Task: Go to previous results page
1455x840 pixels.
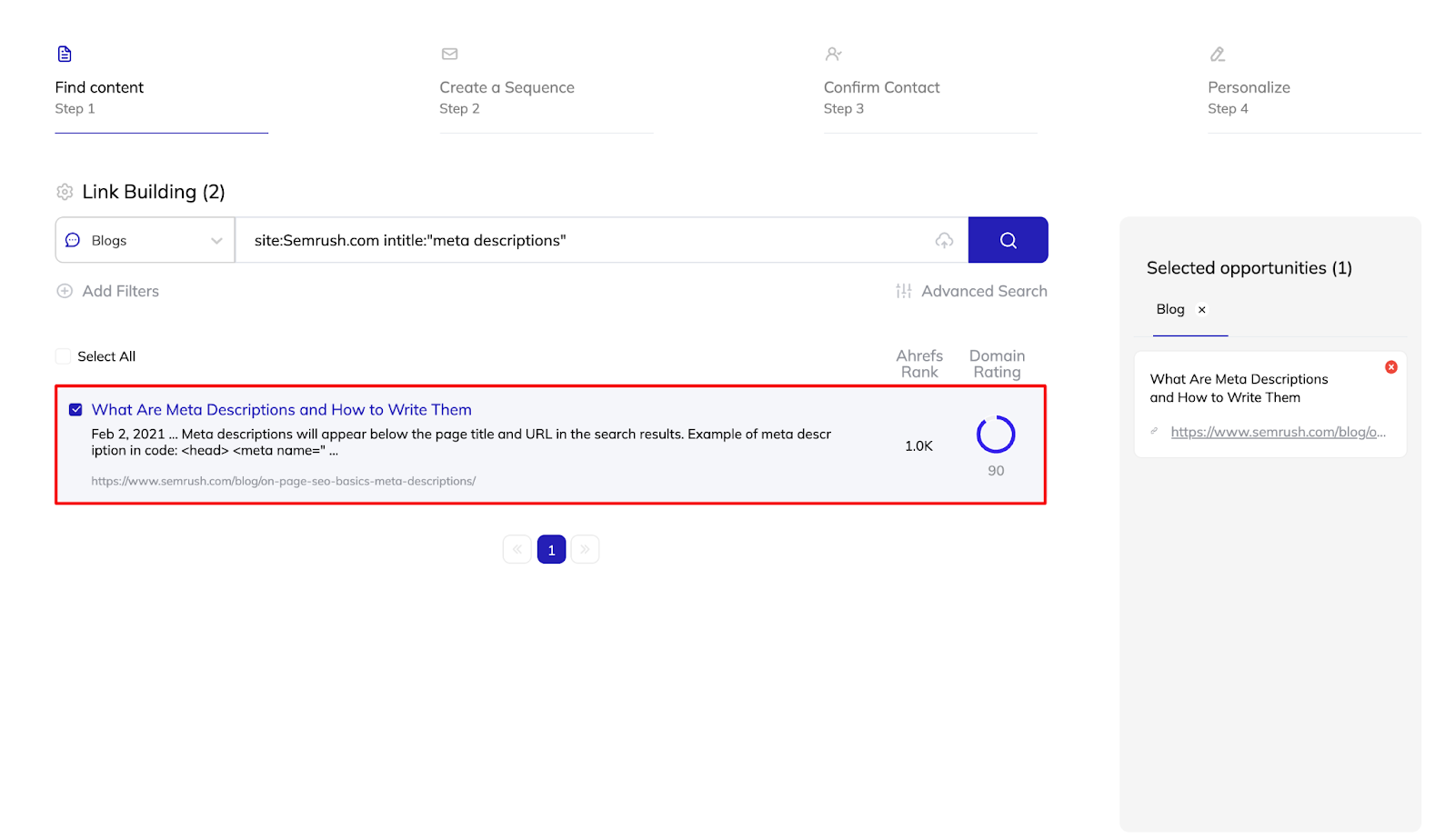Action: (x=517, y=549)
